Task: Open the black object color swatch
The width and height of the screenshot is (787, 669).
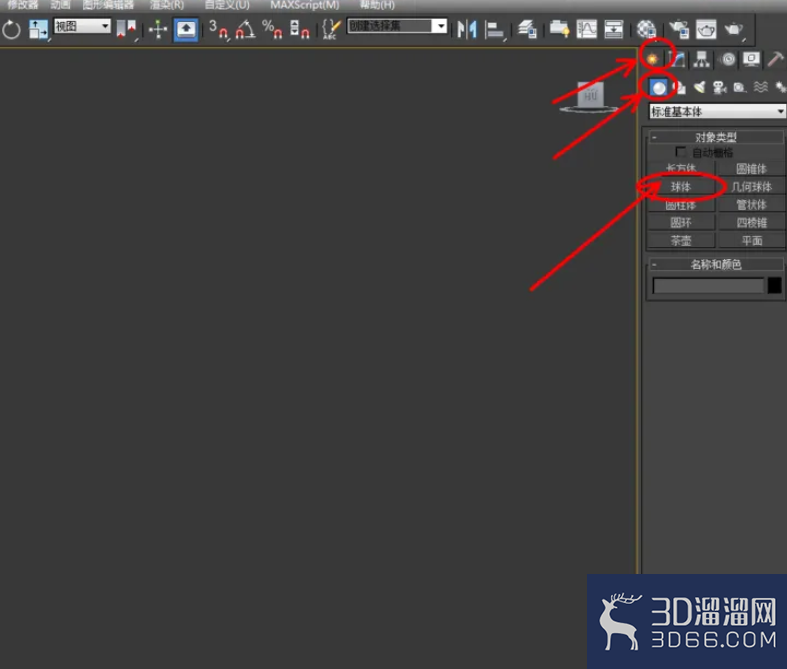Action: [774, 286]
